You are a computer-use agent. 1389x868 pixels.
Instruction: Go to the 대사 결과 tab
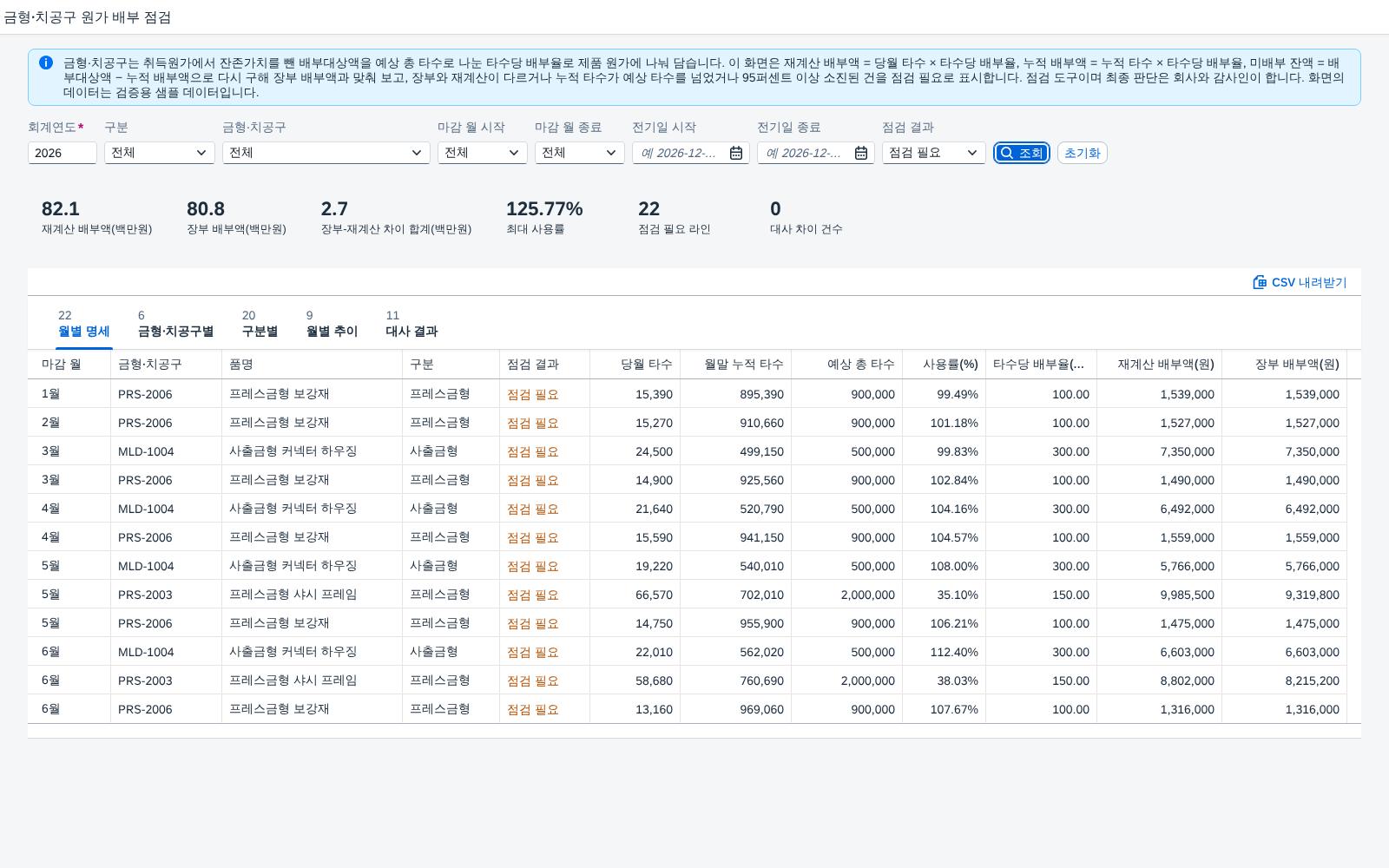(x=411, y=323)
